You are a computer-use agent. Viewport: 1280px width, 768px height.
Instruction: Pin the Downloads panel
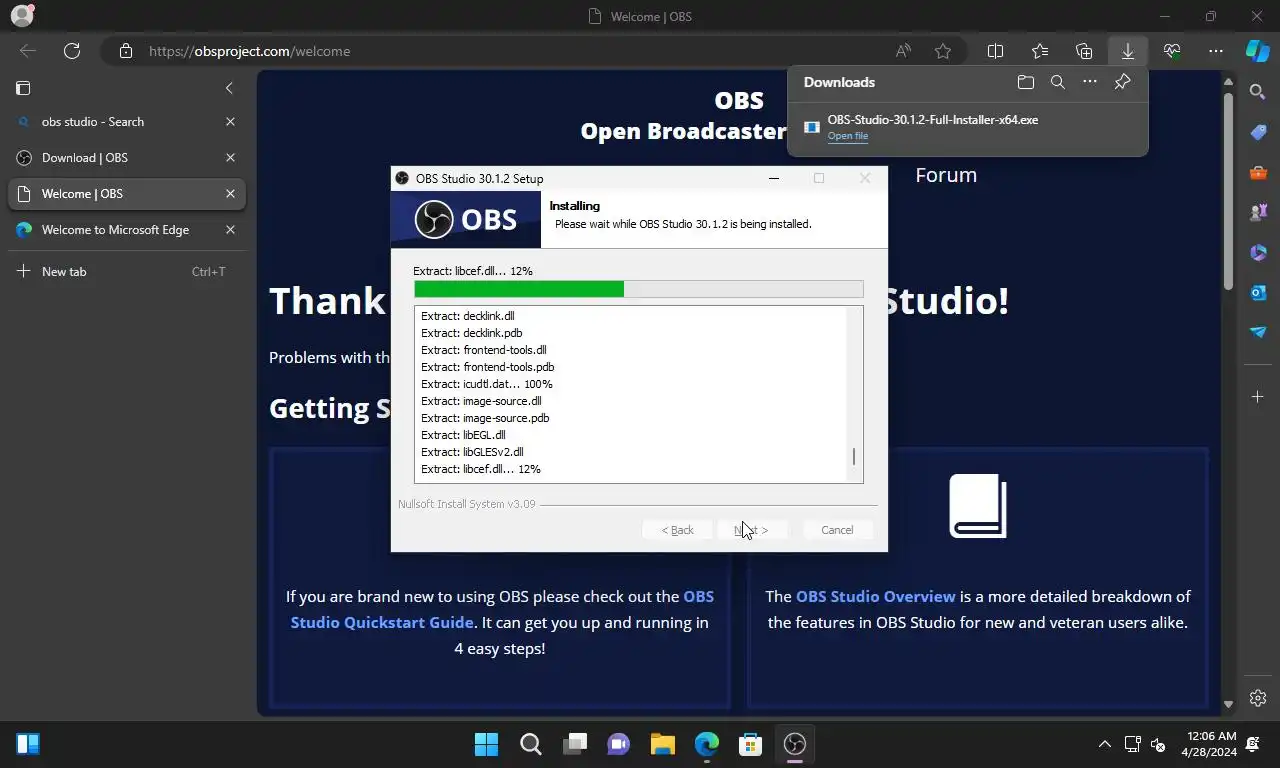click(x=1122, y=82)
